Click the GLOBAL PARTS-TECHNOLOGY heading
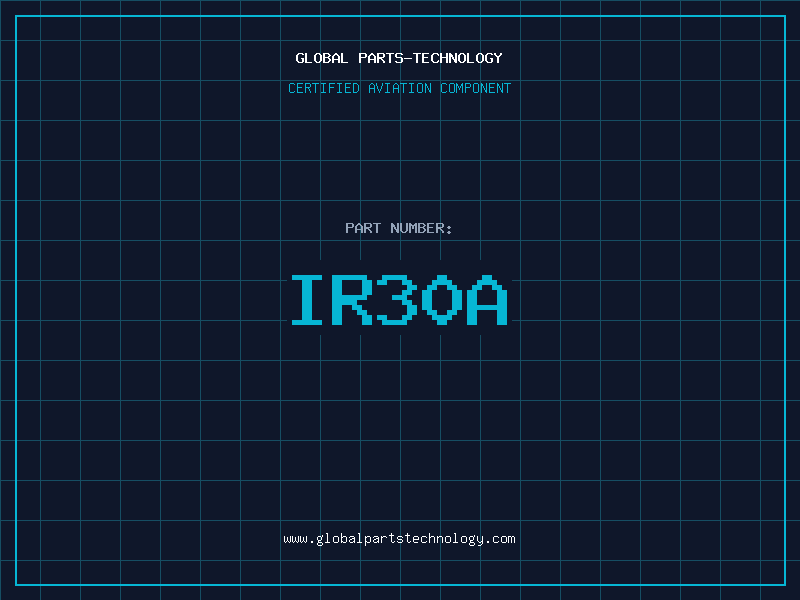Viewport: 800px width, 600px height. click(399, 58)
